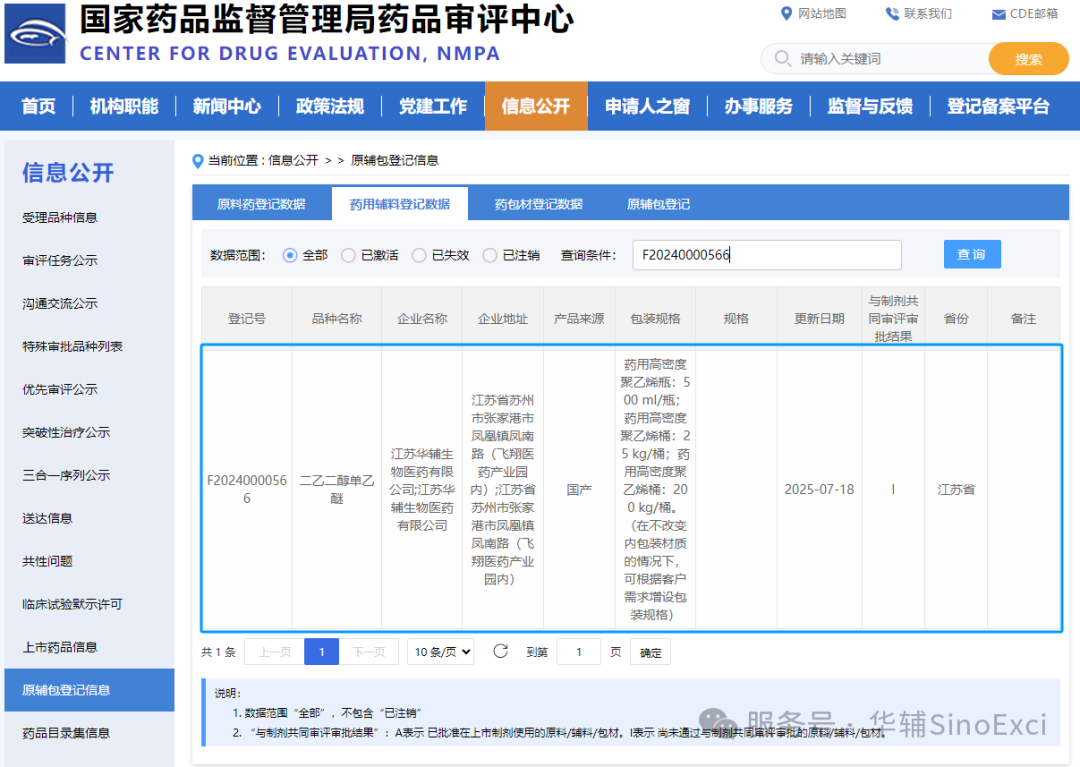
Task: Click the 查询条件 input with F20240000566
Action: [x=767, y=255]
